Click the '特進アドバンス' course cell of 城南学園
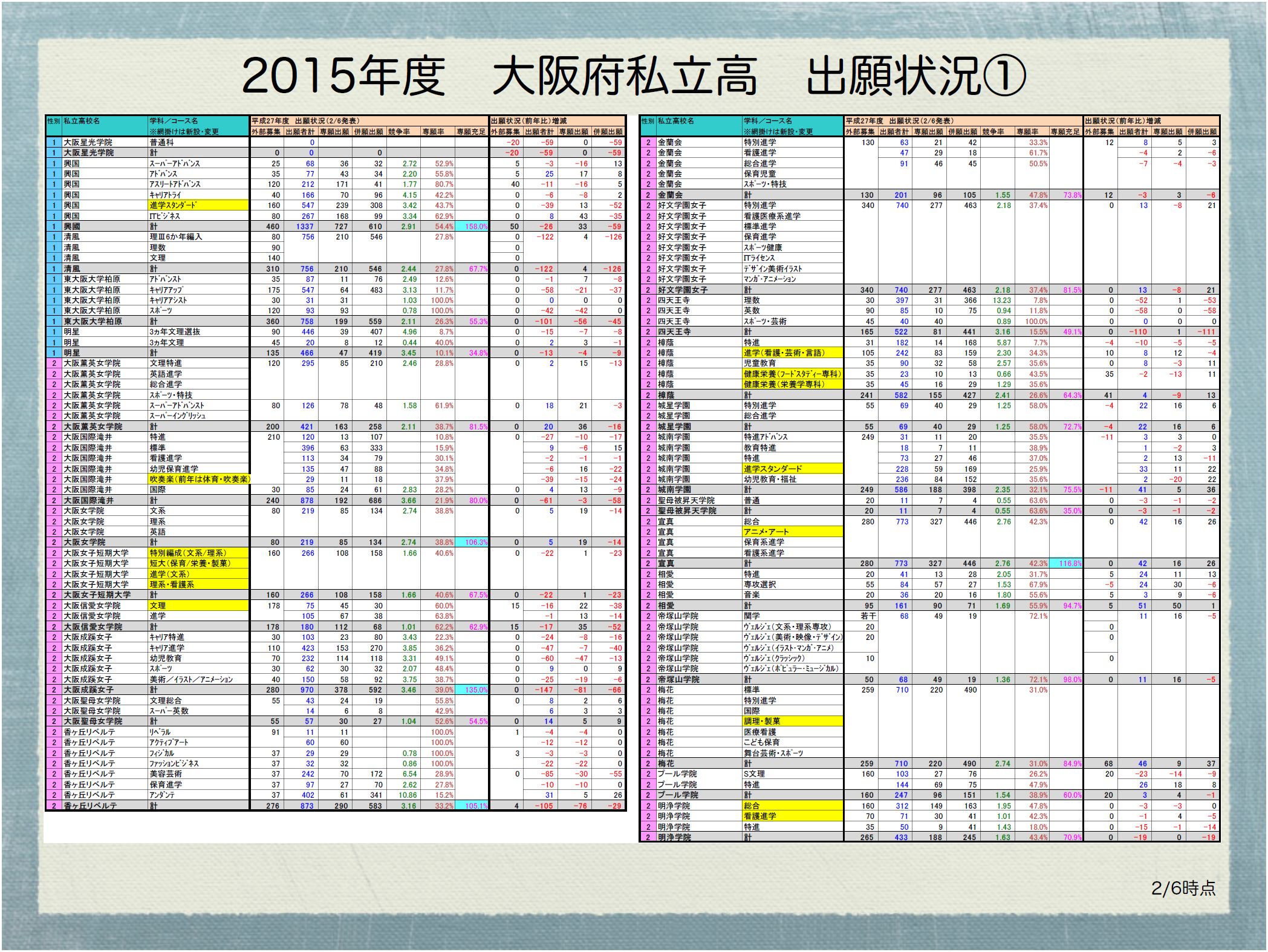 click(x=793, y=437)
